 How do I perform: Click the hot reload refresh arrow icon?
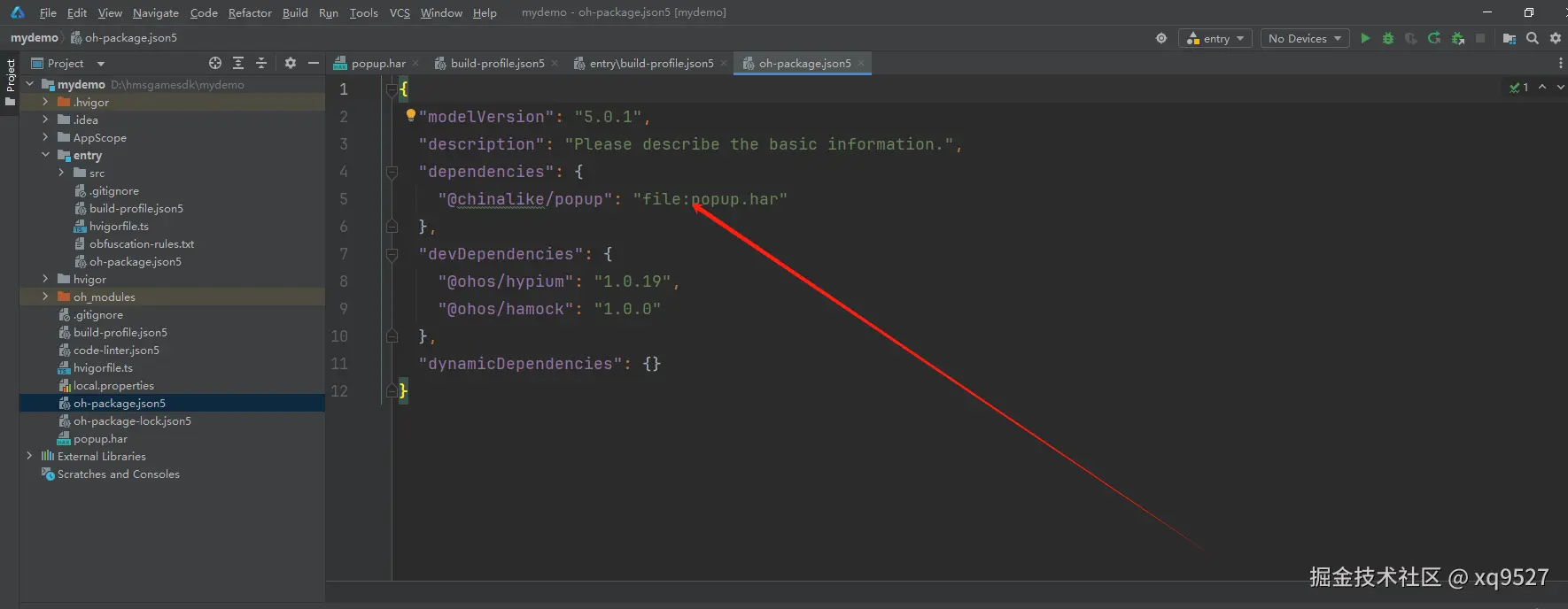(1434, 38)
